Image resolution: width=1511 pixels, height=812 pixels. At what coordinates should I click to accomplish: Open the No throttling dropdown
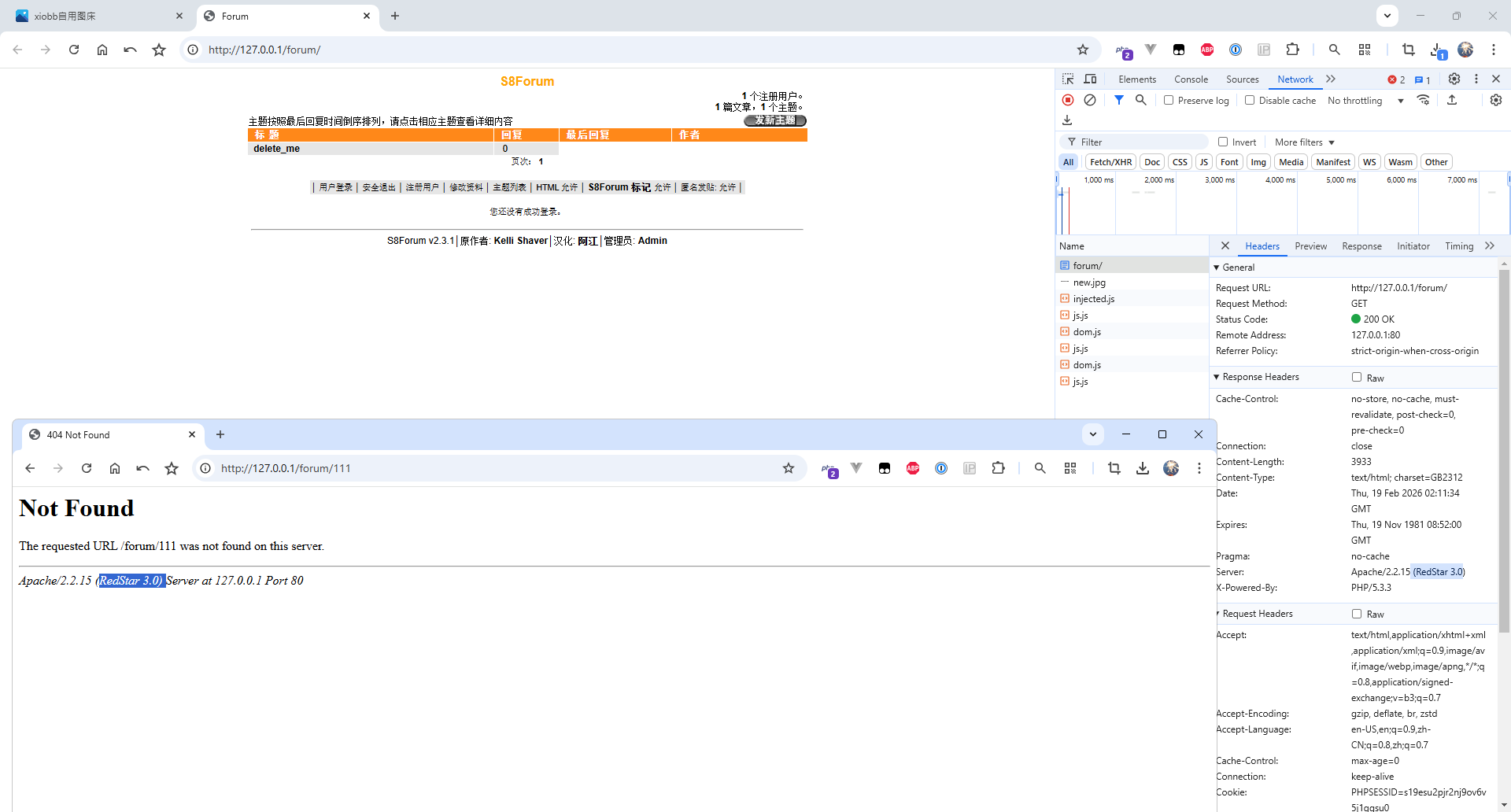[x=1365, y=101]
